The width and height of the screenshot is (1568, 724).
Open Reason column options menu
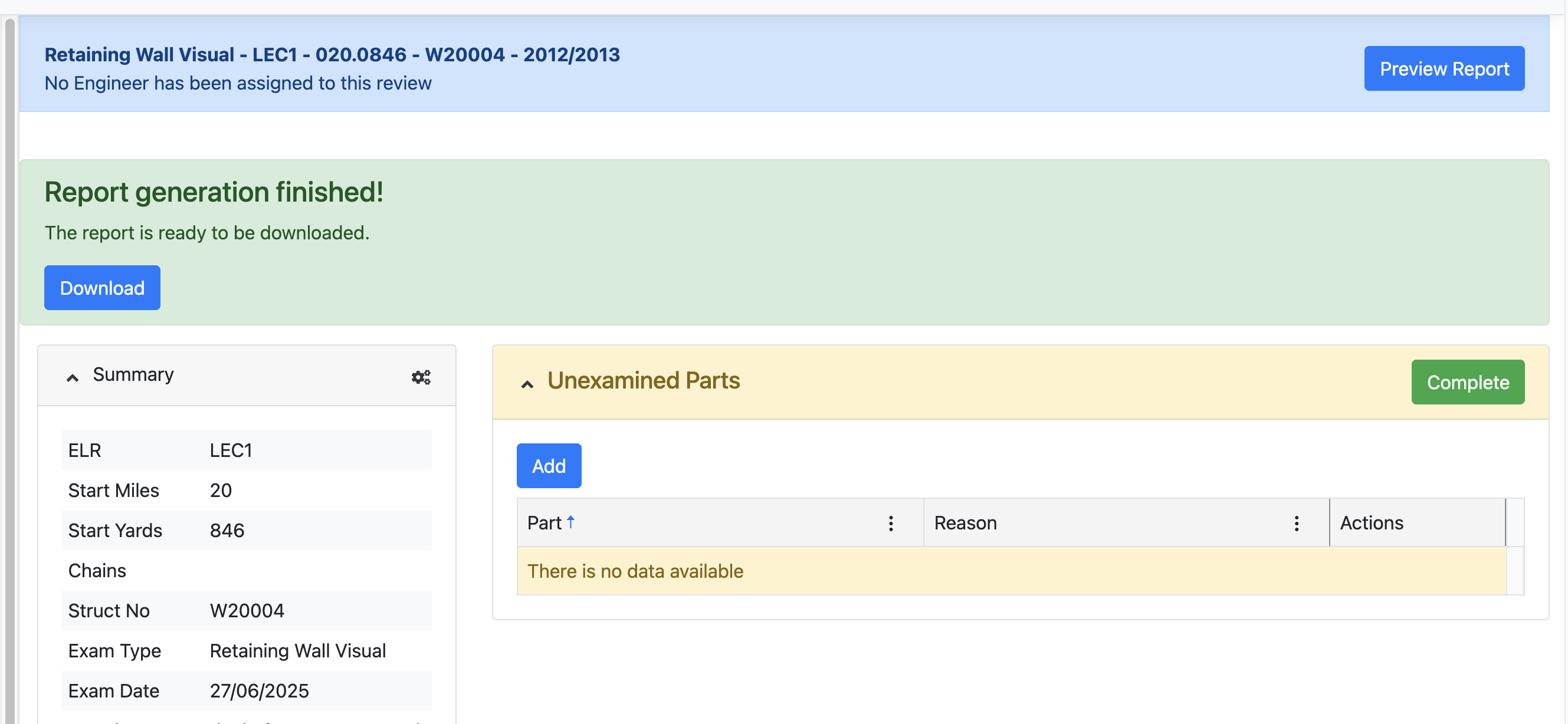click(x=1296, y=523)
